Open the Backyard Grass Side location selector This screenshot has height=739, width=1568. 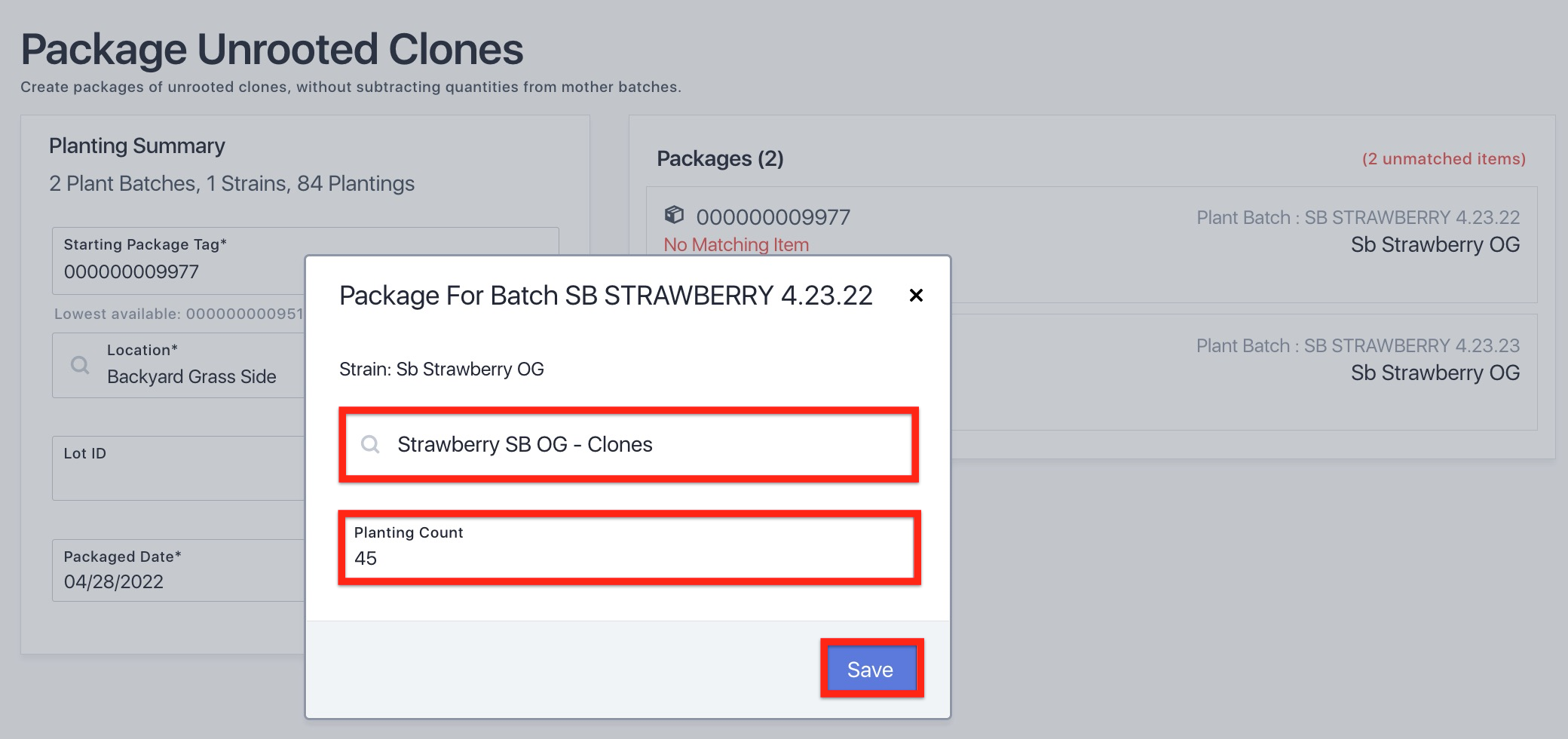[191, 376]
